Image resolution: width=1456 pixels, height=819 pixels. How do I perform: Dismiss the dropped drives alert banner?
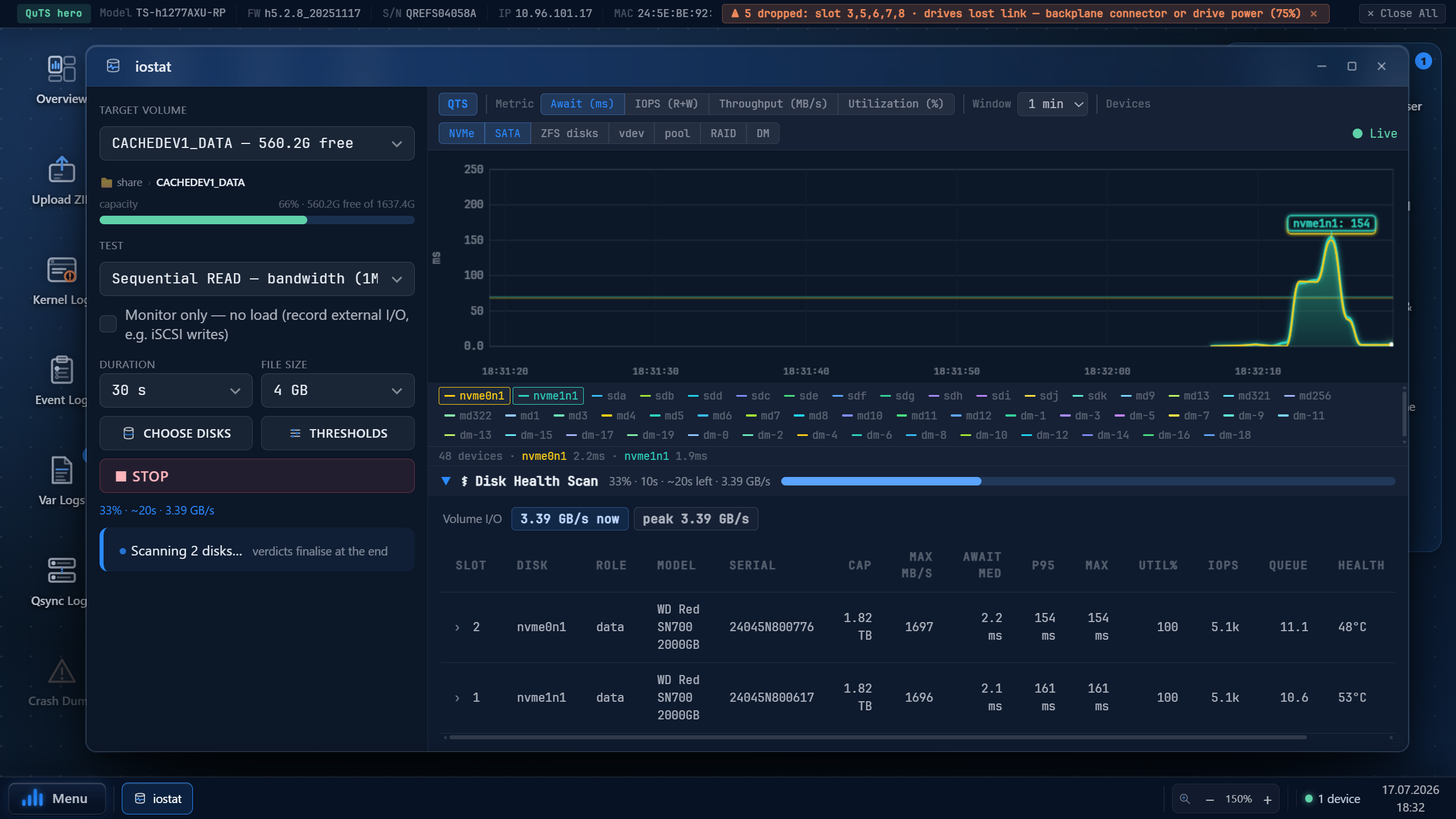pos(1314,13)
